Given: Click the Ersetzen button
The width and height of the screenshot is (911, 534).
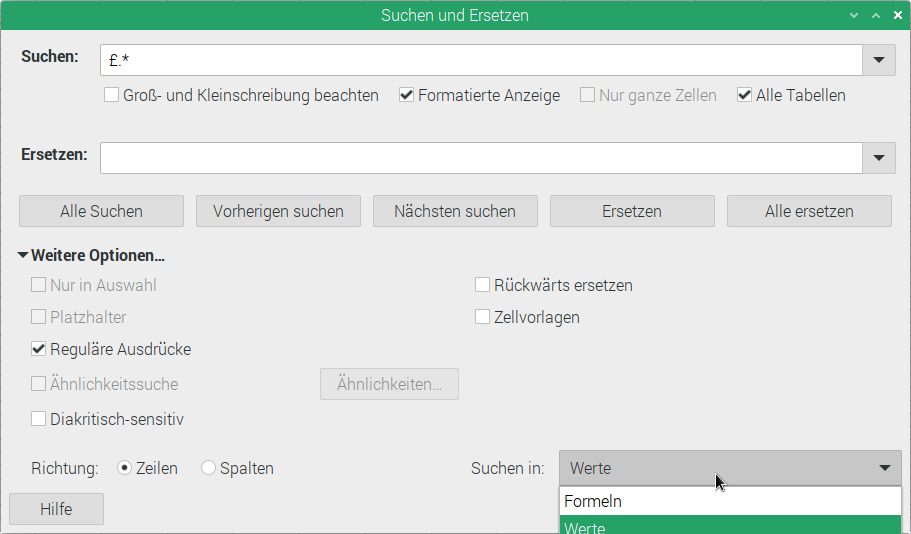Looking at the screenshot, I should pos(632,211).
